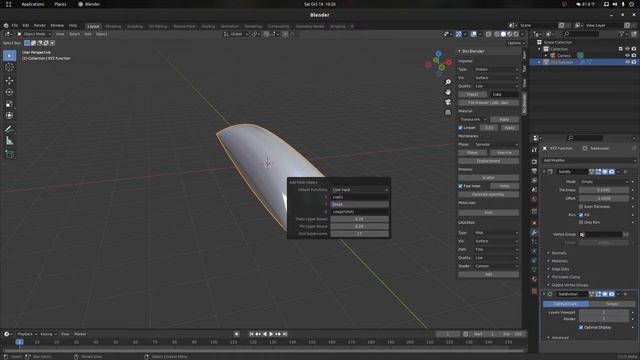Click the viewport zoom magnifier icon
The width and height of the screenshot is (640, 360).
click(448, 82)
